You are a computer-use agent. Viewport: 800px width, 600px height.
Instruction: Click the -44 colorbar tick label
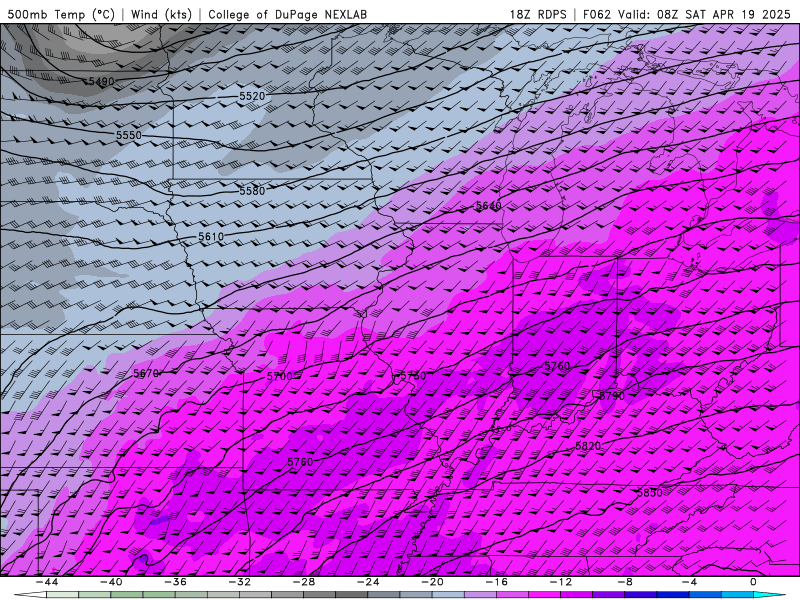[x=47, y=582]
